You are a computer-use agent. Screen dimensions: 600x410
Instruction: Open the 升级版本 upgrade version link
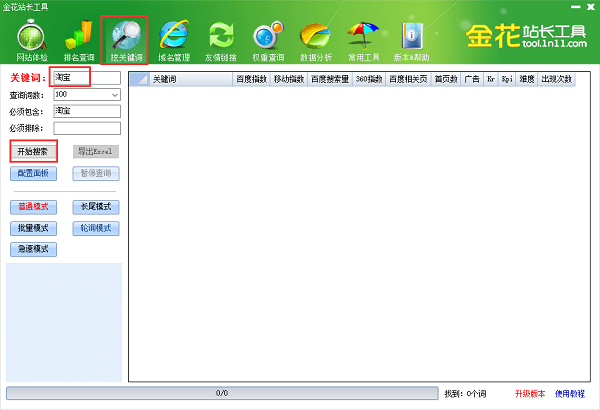tap(530, 393)
